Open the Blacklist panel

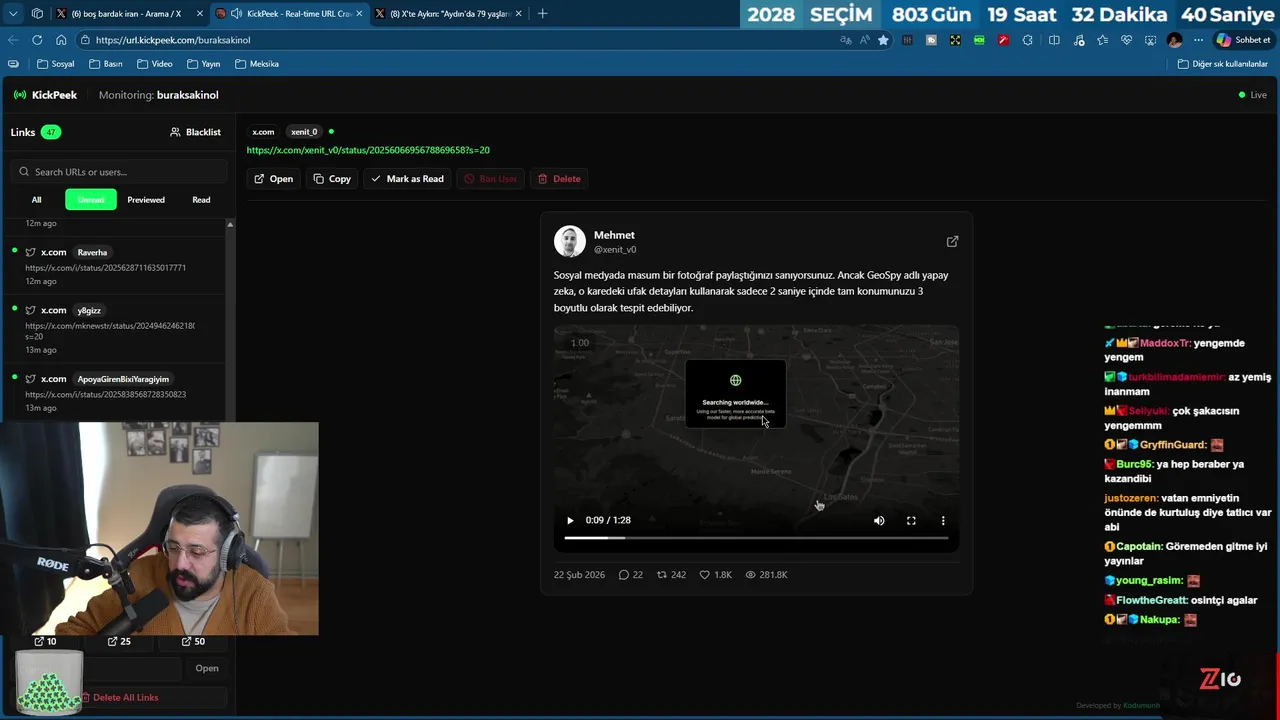(x=195, y=132)
